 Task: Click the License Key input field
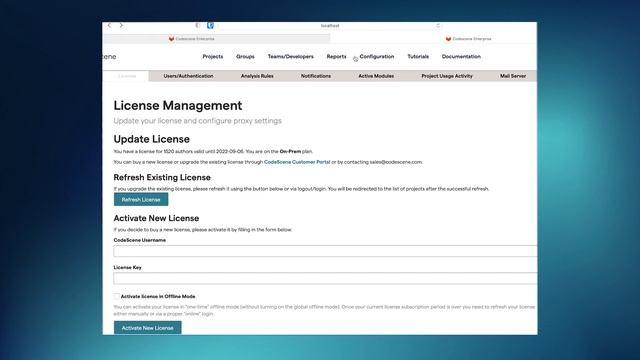pyautogui.click(x=325, y=278)
